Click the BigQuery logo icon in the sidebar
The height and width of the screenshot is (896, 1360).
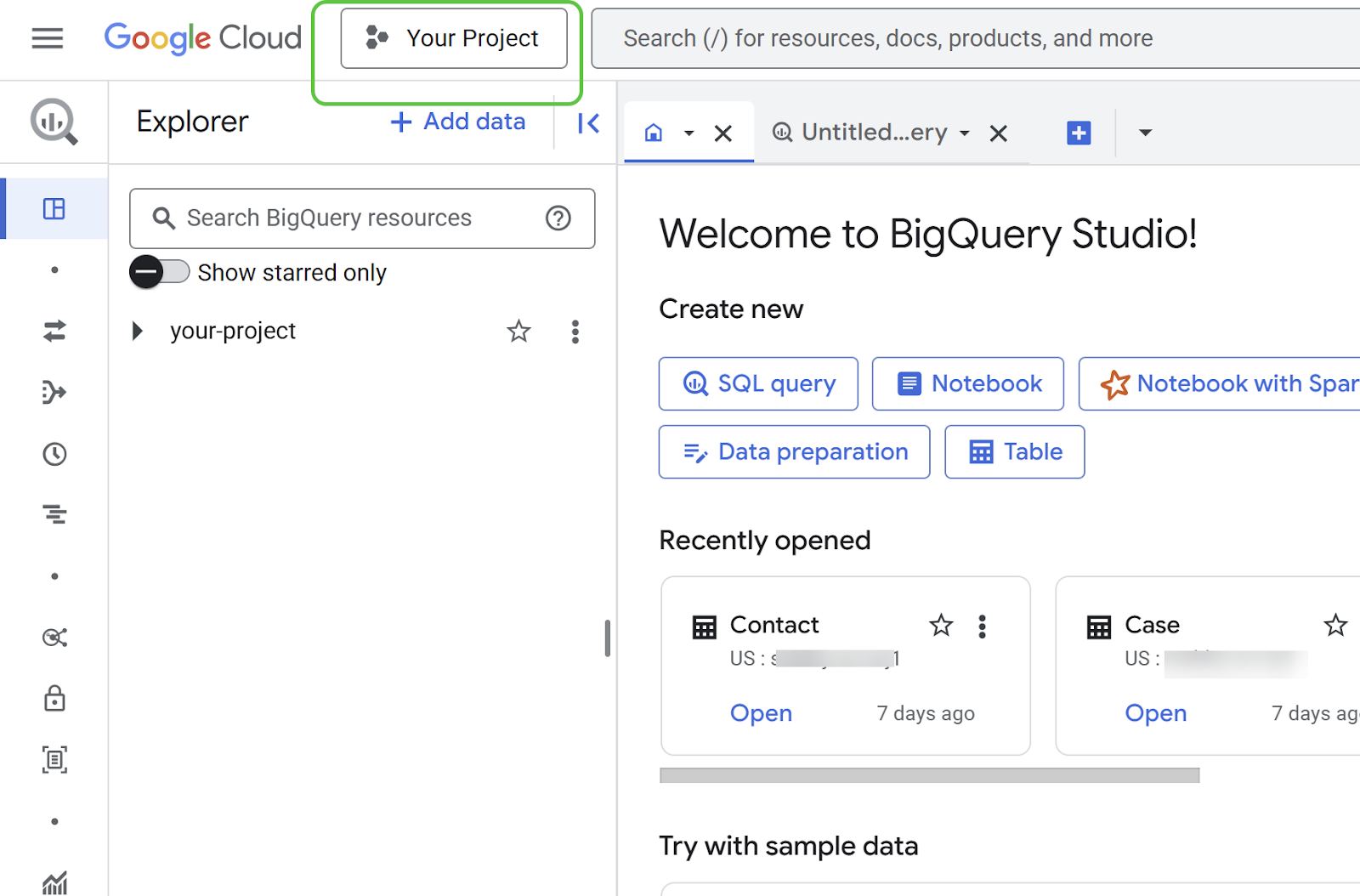[54, 122]
